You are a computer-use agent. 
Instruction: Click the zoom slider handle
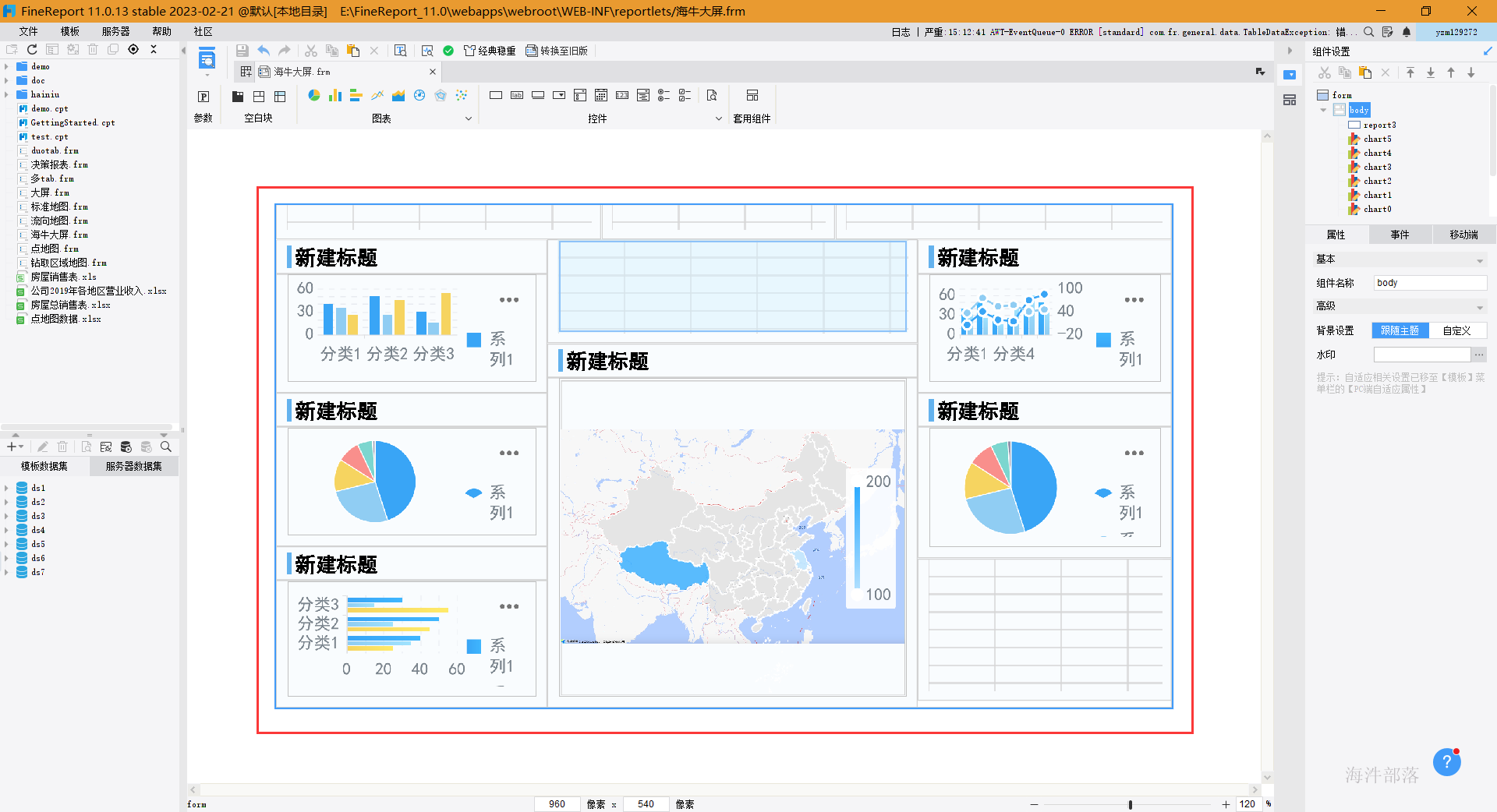[1131, 804]
